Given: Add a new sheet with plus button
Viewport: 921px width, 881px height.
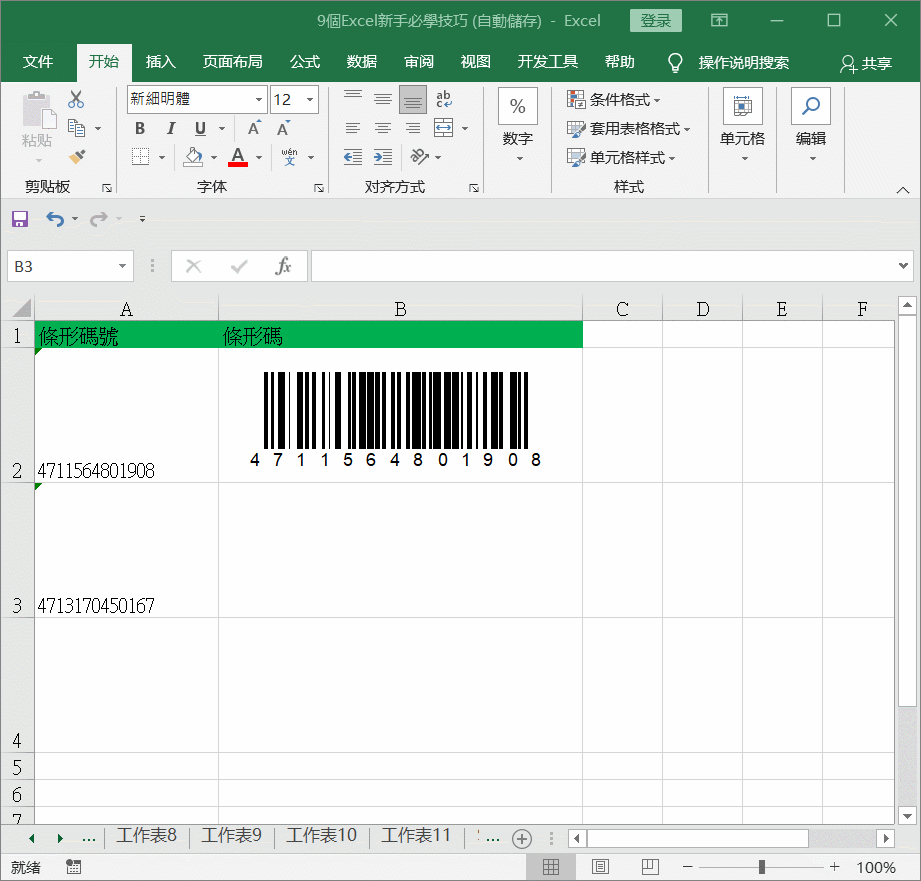Looking at the screenshot, I should tap(522, 838).
